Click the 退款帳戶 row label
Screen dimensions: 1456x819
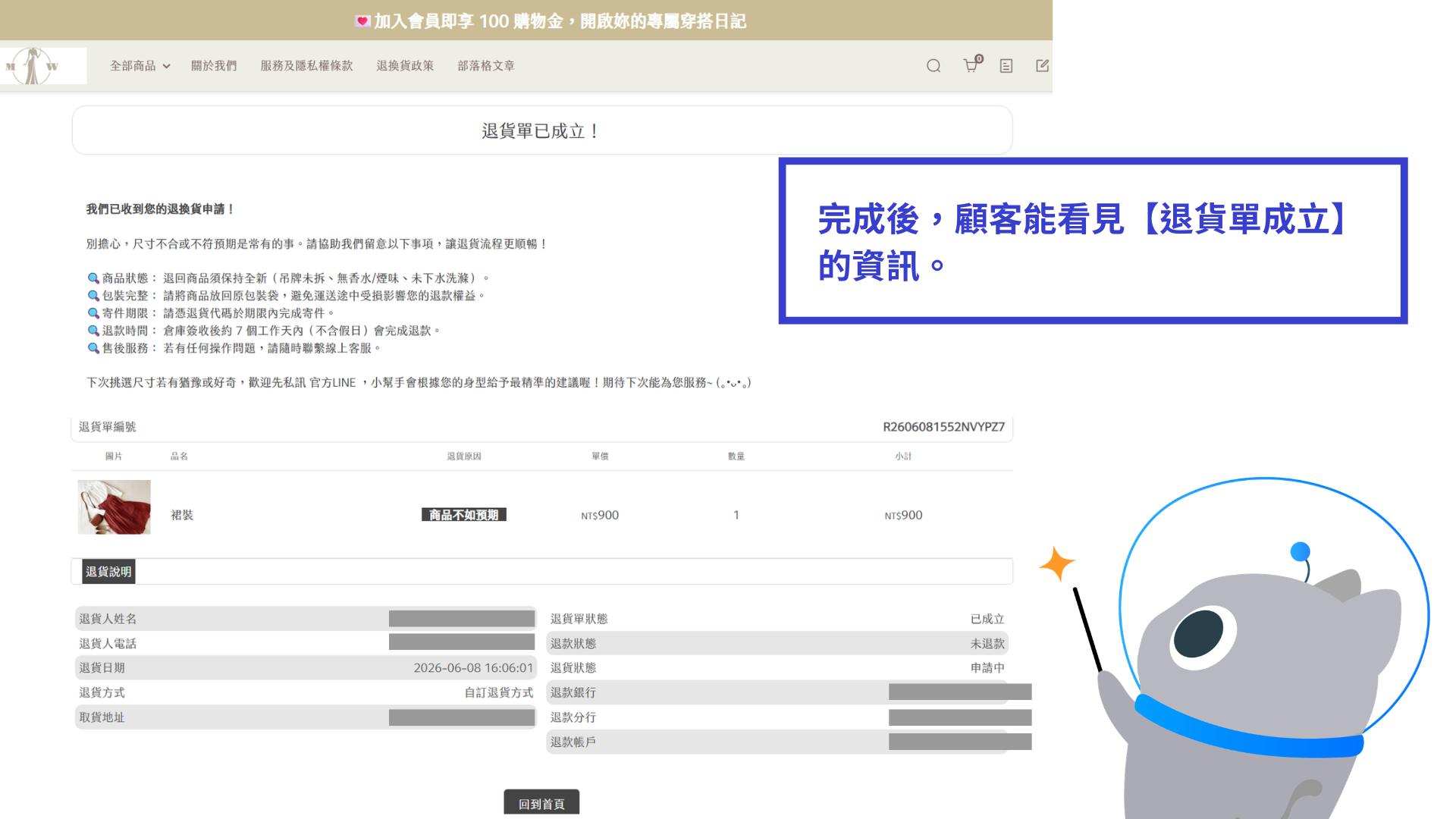573,742
